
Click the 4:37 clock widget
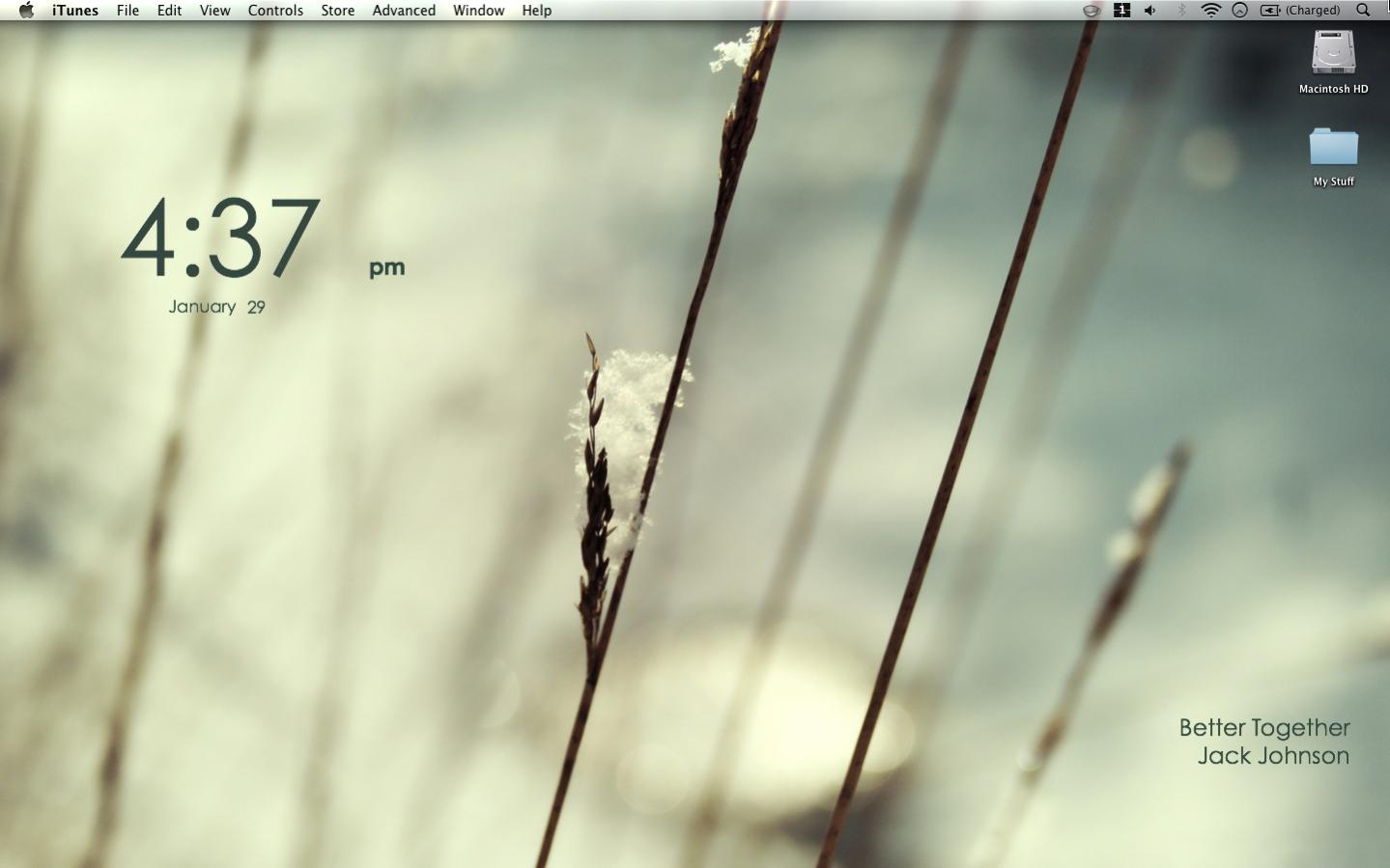(220, 238)
